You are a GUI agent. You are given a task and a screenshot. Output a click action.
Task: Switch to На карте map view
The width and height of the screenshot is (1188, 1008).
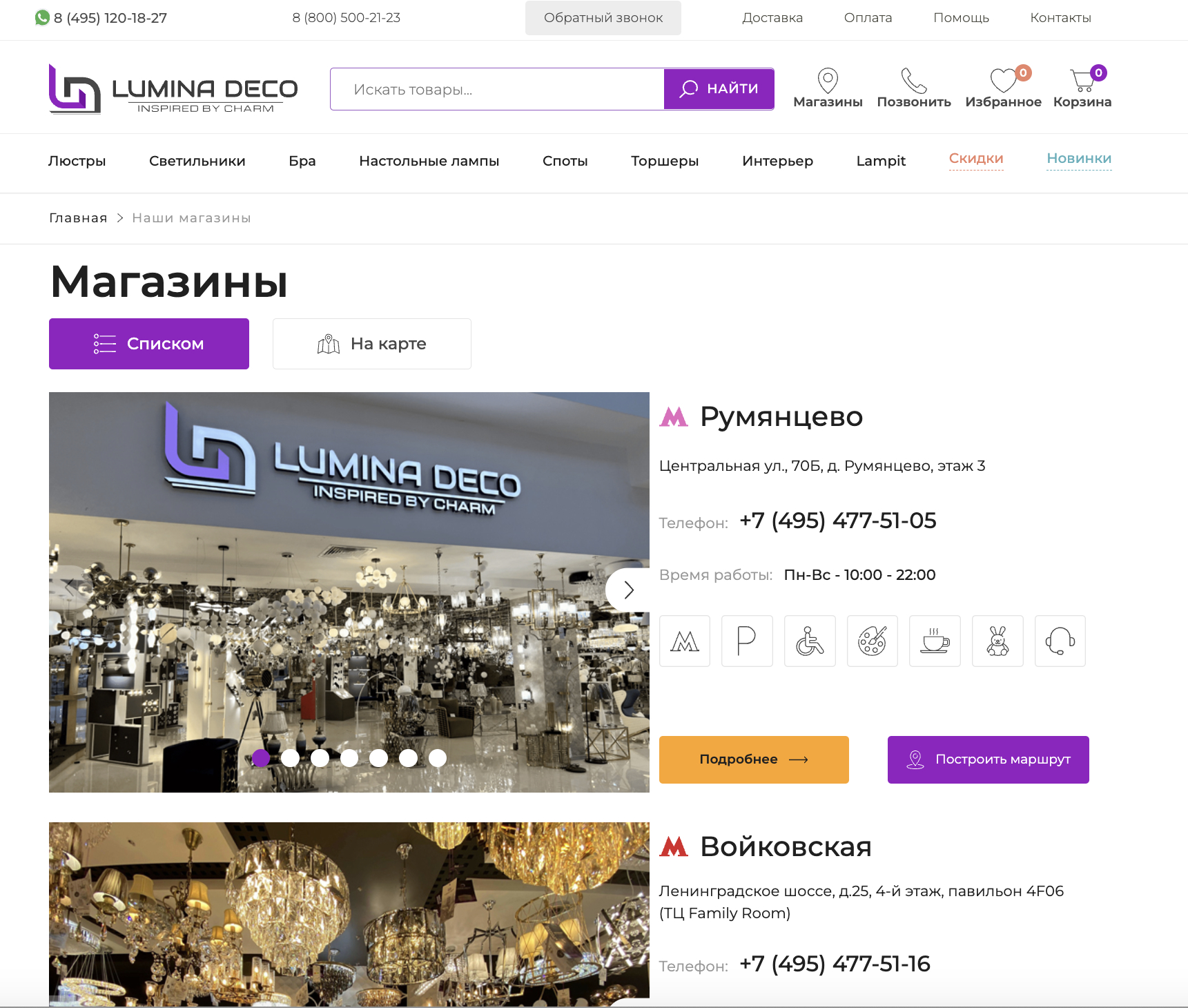[x=372, y=344]
